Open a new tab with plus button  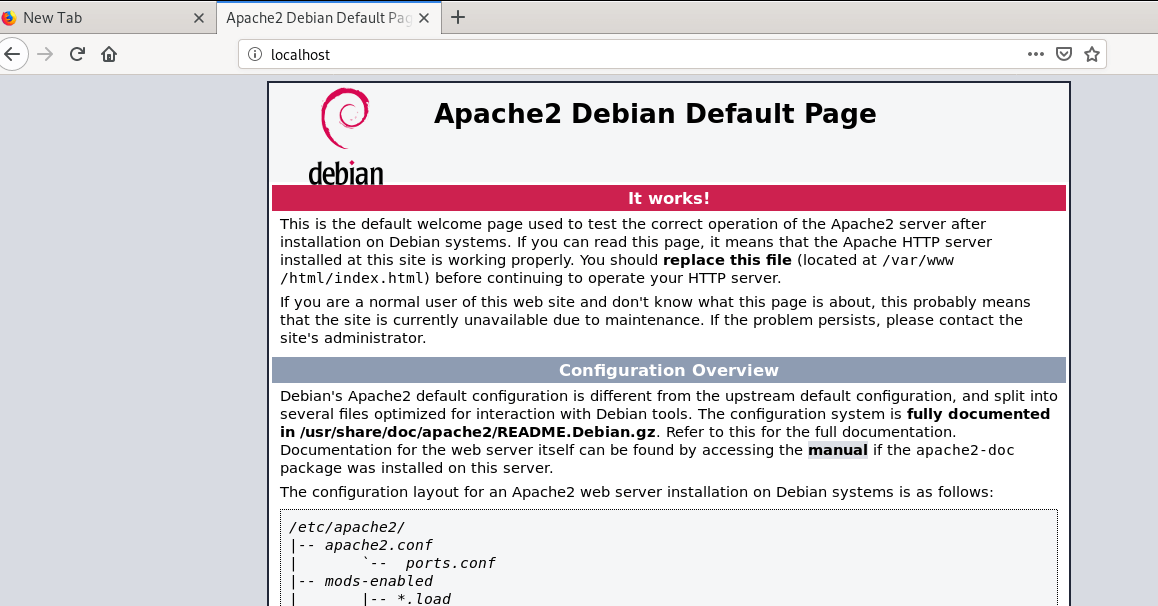click(458, 17)
